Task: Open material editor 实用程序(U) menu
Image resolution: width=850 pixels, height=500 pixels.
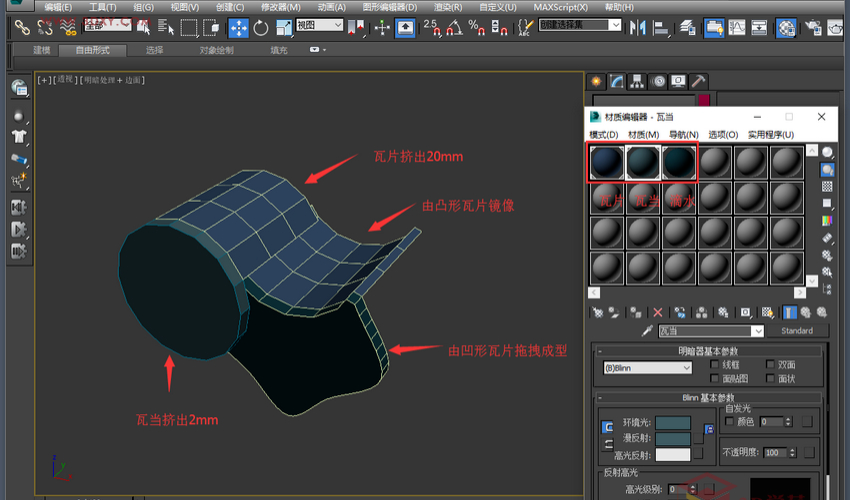Action: coord(771,134)
